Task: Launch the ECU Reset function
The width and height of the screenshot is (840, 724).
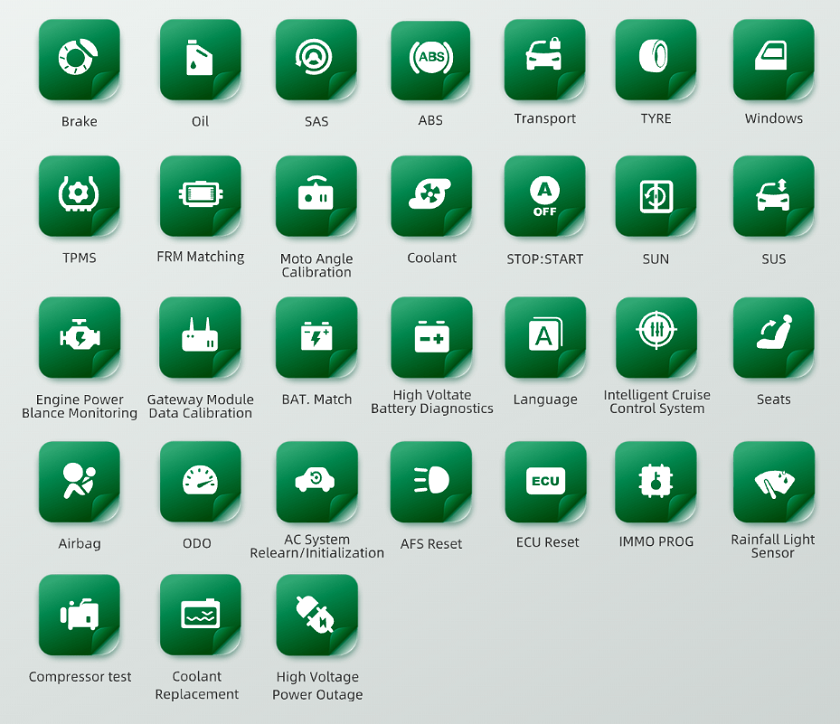Action: click(545, 482)
